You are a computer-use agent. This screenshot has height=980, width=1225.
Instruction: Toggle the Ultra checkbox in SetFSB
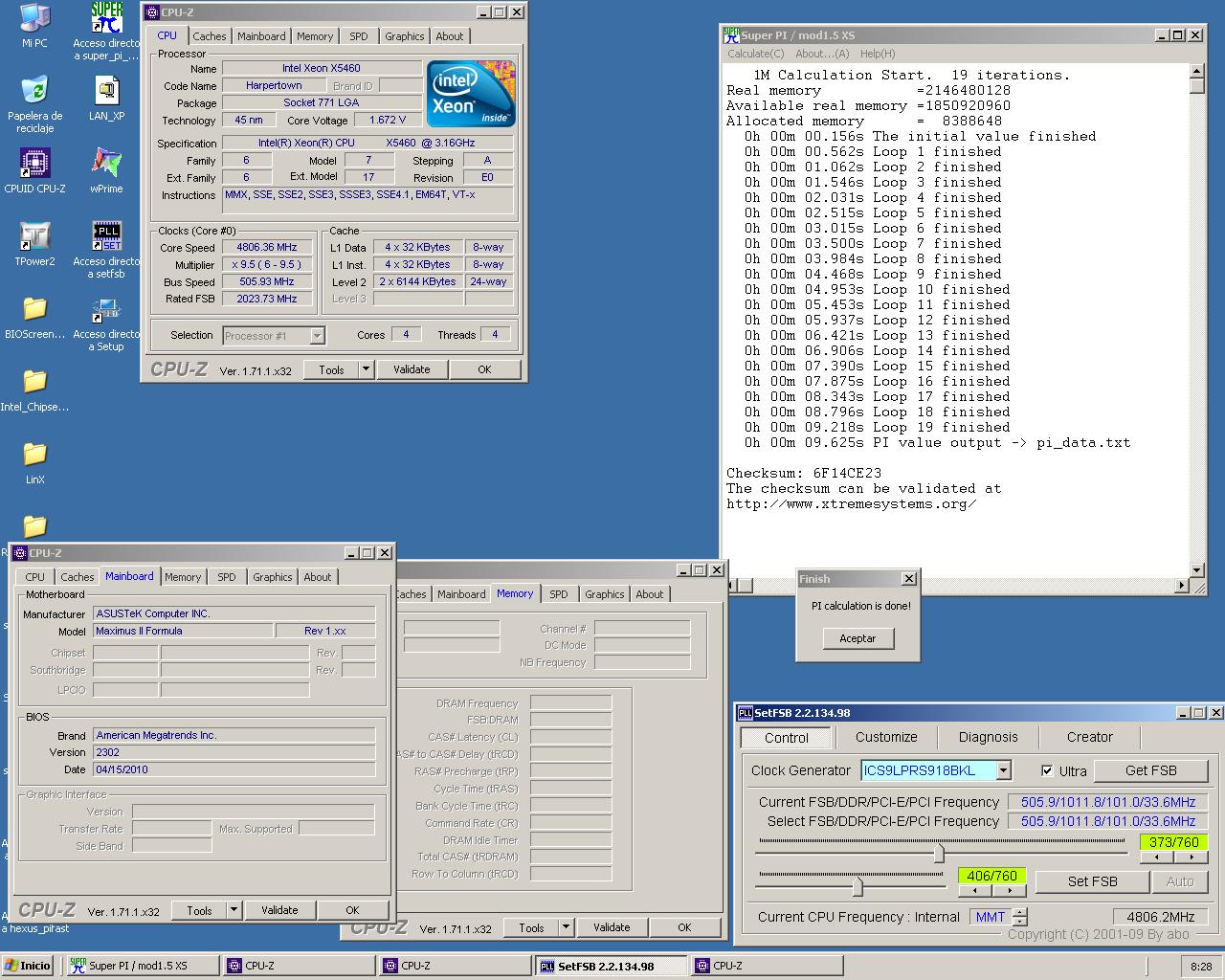click(1047, 770)
